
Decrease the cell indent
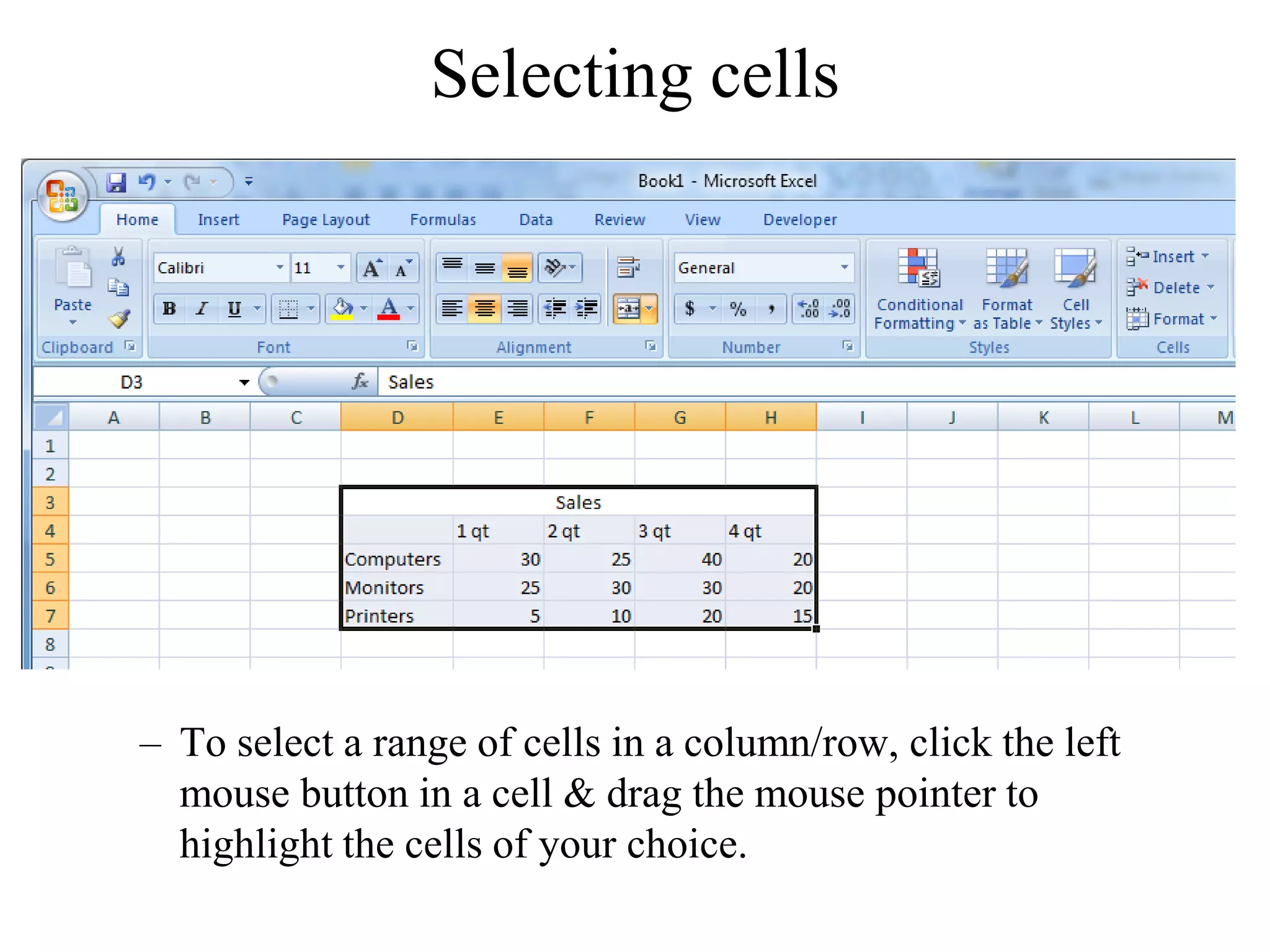[x=555, y=309]
